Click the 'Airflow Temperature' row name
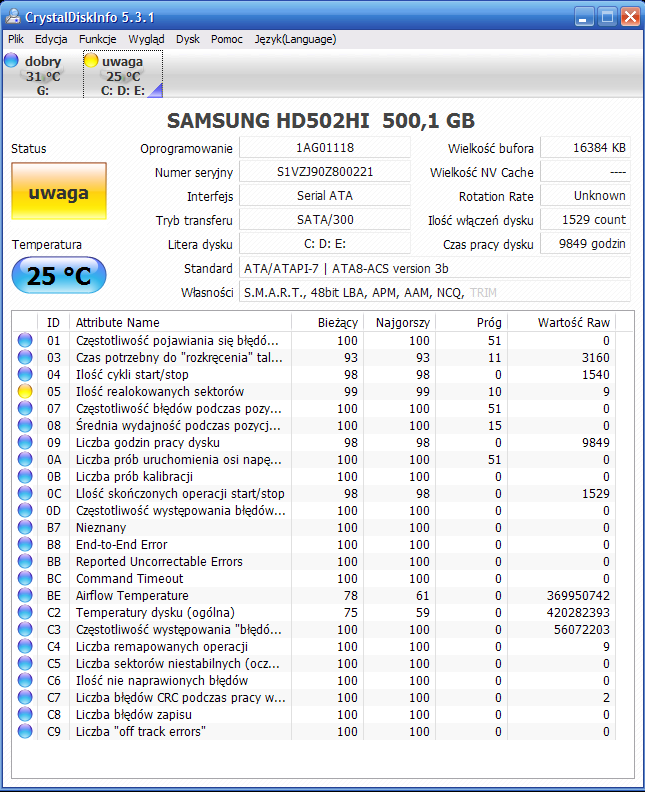Screen dimensions: 645x792 pyautogui.click(x=132, y=596)
